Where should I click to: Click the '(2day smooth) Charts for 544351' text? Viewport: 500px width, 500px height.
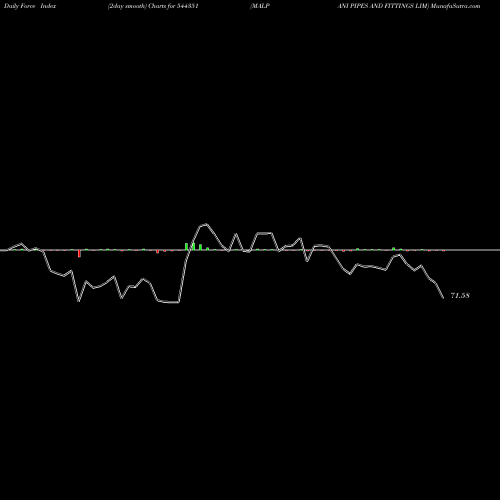click(153, 6)
